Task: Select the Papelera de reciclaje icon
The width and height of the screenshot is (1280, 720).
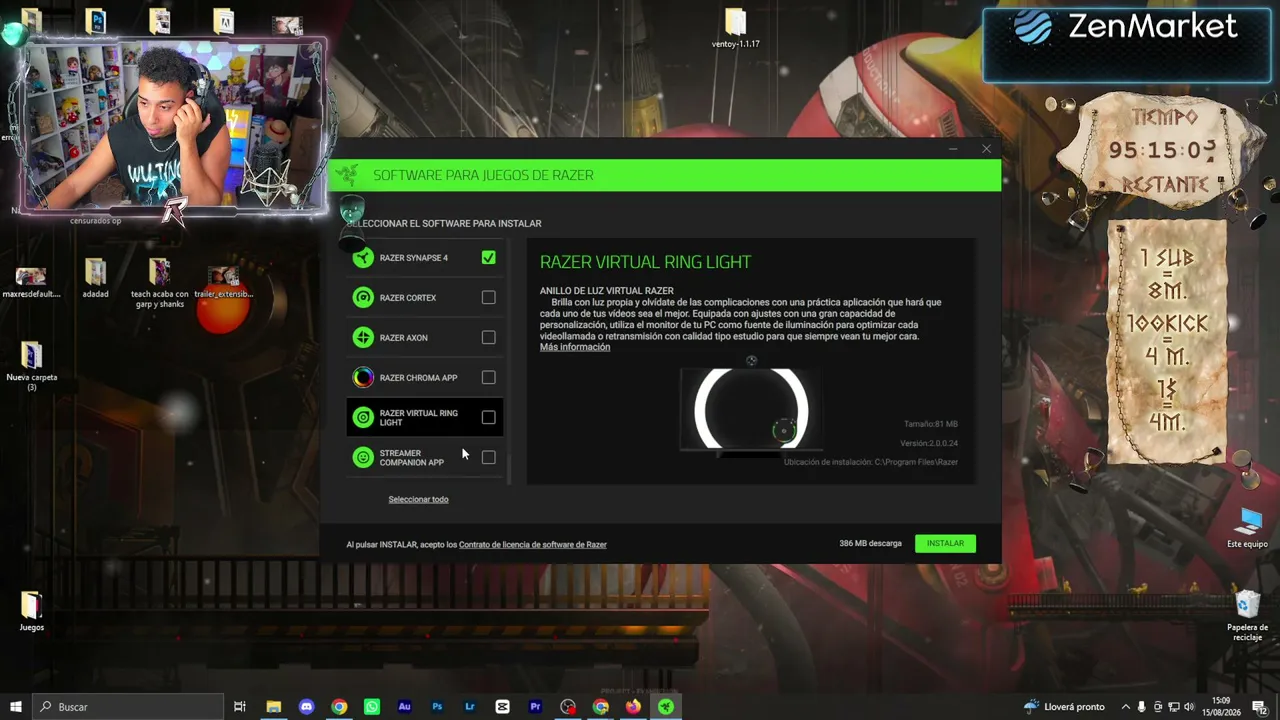Action: [1248, 615]
